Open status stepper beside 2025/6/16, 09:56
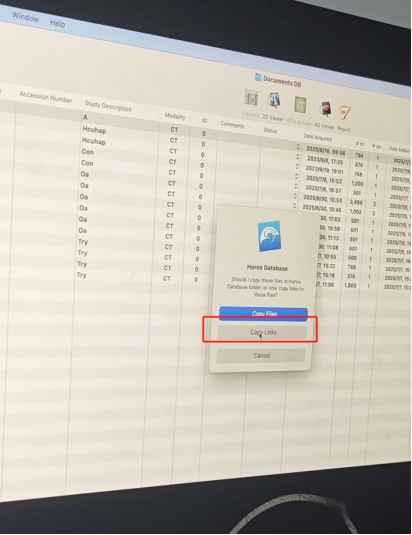The height and width of the screenshot is (535, 412). click(298, 147)
